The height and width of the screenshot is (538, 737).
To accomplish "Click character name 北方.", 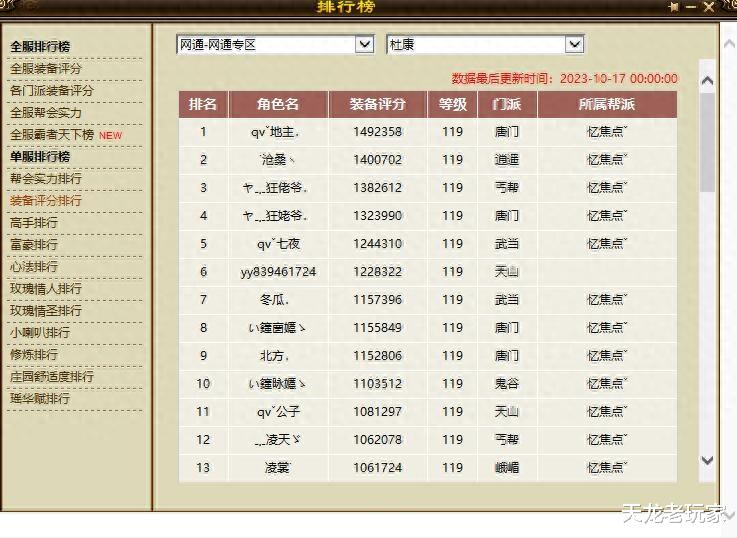I will tap(274, 356).
